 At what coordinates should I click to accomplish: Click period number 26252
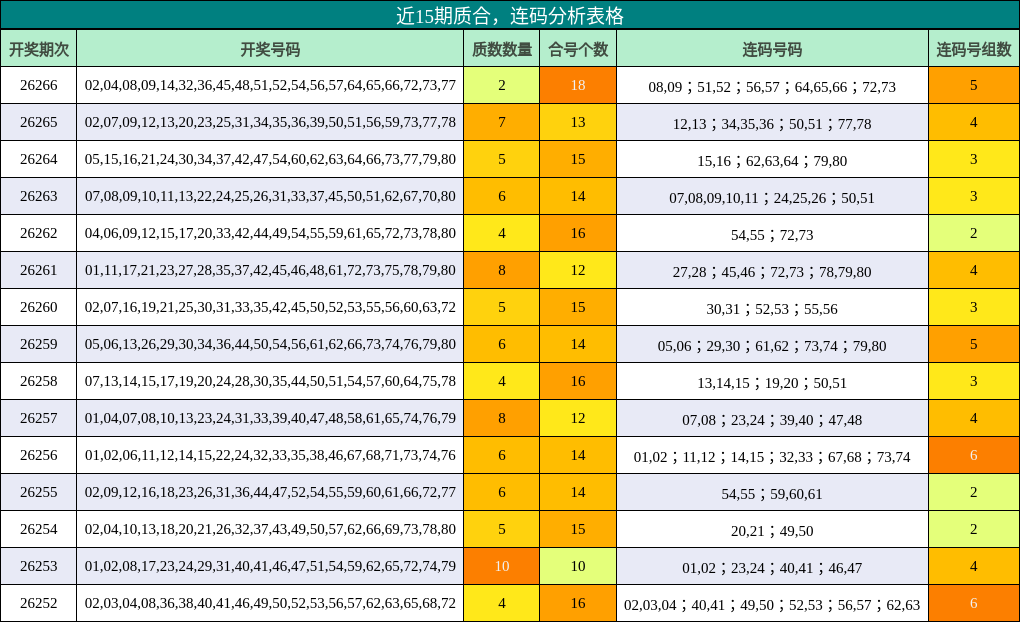[38, 603]
